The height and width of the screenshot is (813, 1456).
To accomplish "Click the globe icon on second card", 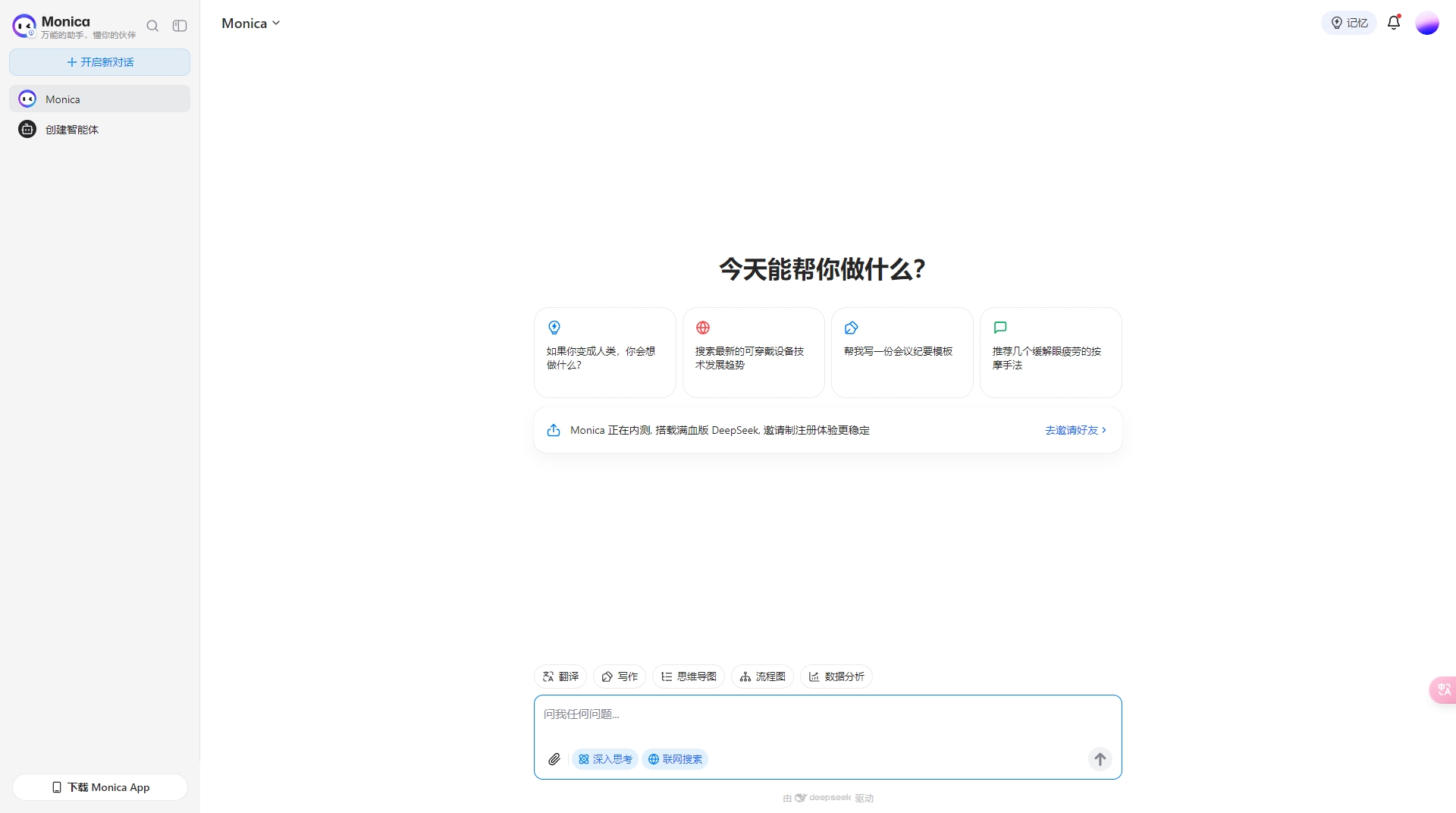I will click(x=703, y=328).
